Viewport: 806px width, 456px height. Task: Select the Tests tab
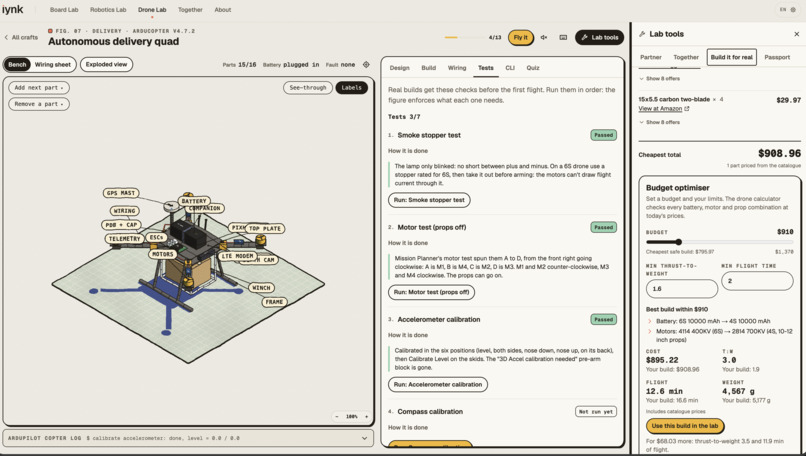coord(485,68)
